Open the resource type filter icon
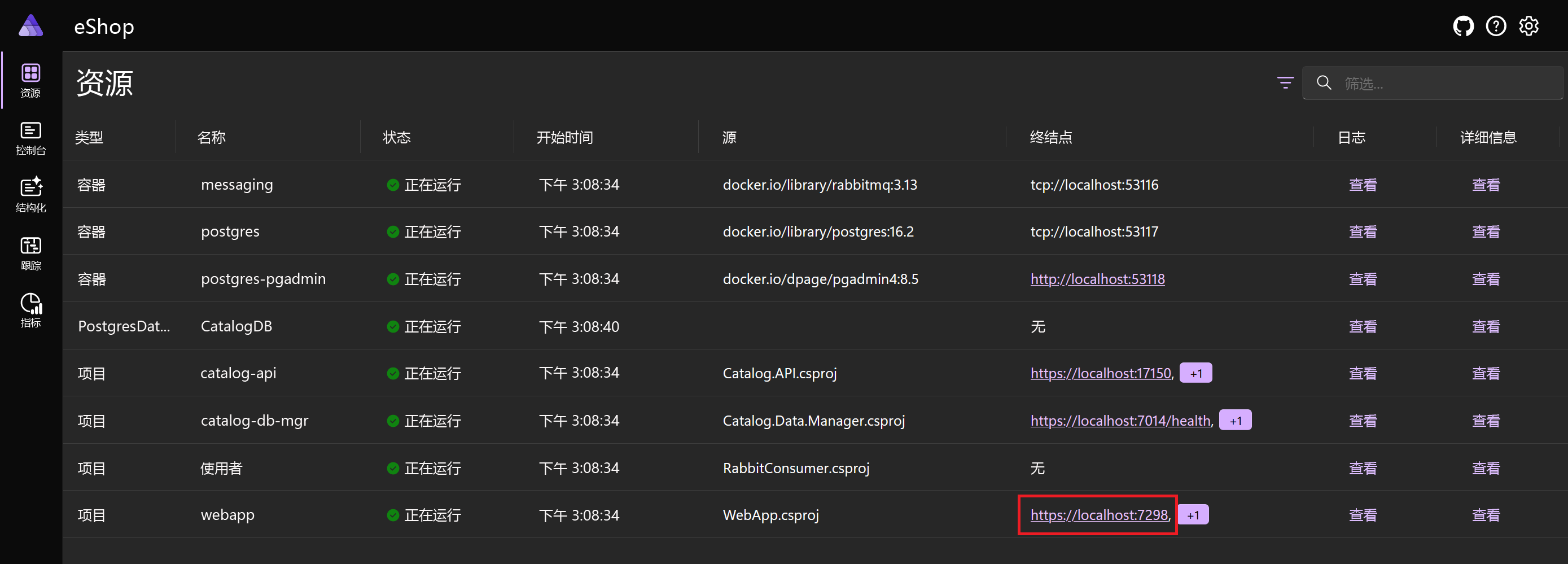The width and height of the screenshot is (1568, 564). point(1285,83)
